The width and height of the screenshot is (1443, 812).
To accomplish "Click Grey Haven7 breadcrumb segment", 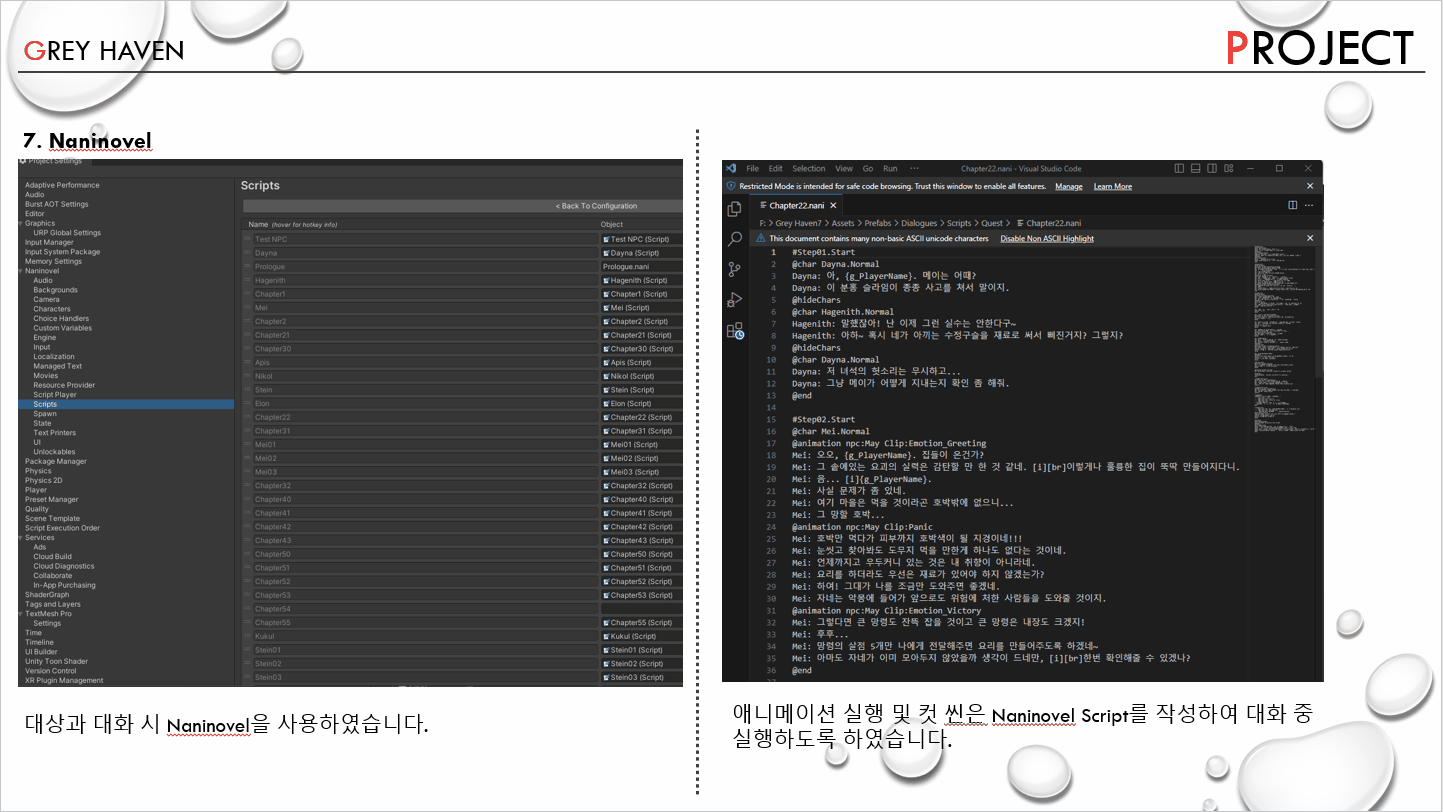I will point(798,223).
